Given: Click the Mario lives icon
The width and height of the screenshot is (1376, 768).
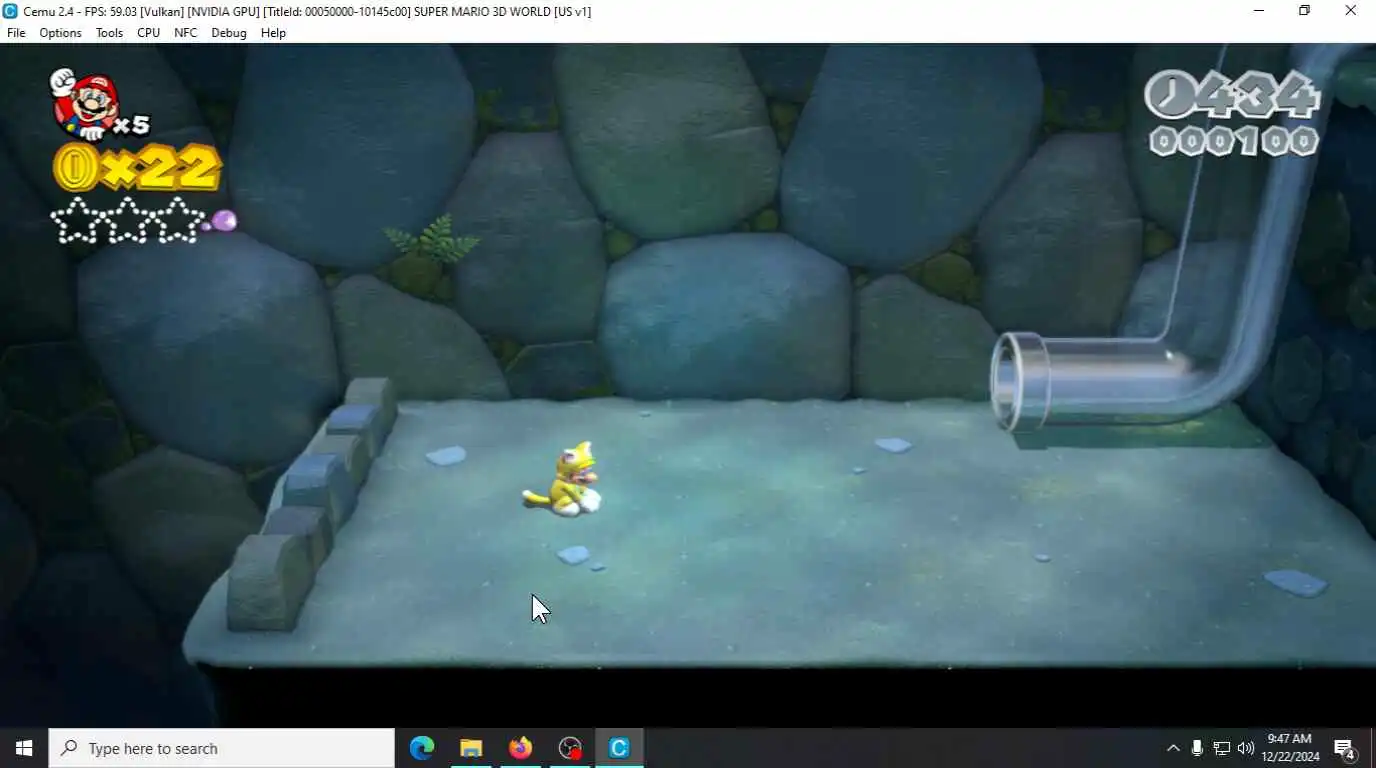Looking at the screenshot, I should (x=87, y=103).
